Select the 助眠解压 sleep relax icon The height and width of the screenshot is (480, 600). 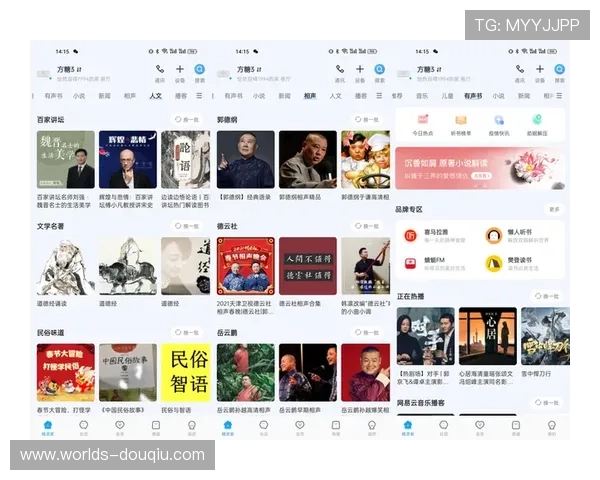537,120
